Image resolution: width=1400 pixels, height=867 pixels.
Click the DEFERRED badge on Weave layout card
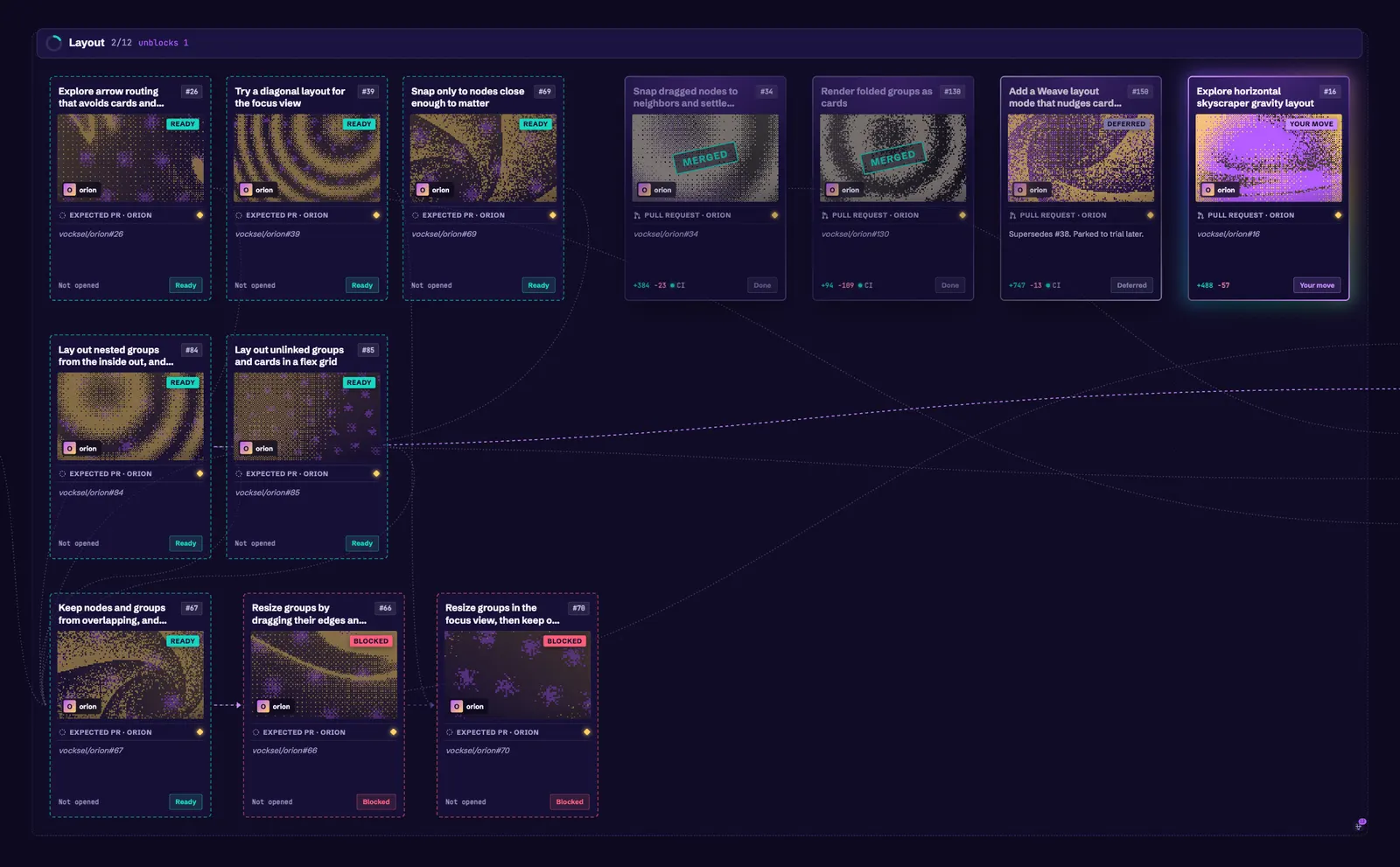click(1125, 124)
